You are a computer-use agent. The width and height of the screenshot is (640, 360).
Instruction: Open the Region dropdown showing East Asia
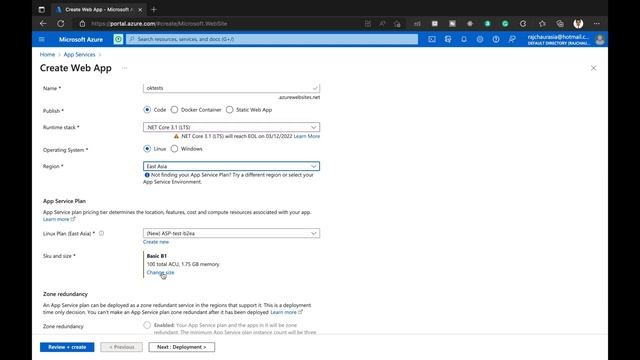pyautogui.click(x=231, y=166)
